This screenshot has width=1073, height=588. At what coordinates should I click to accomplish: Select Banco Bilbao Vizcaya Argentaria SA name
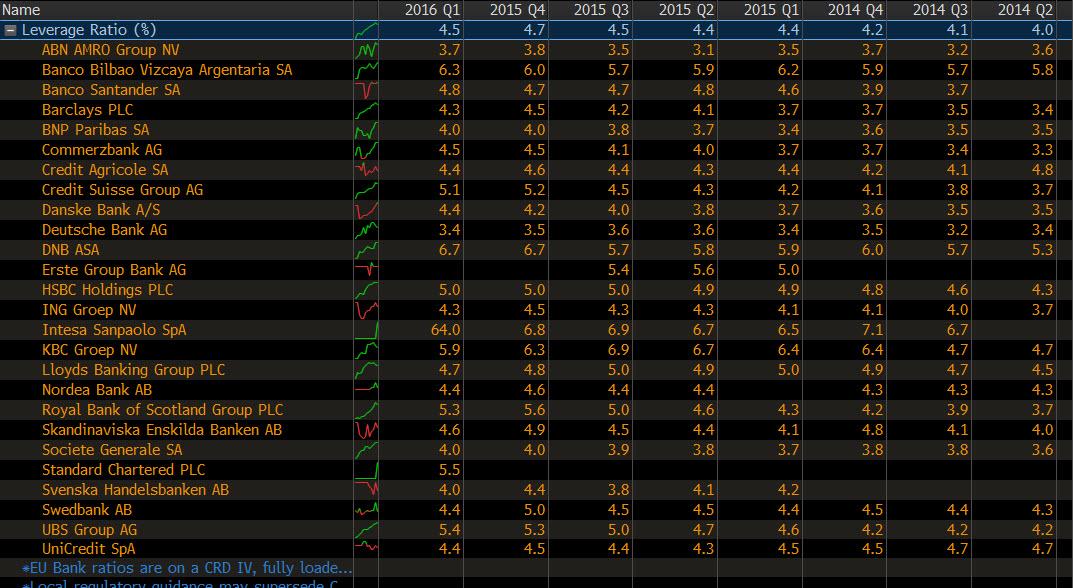(x=167, y=70)
